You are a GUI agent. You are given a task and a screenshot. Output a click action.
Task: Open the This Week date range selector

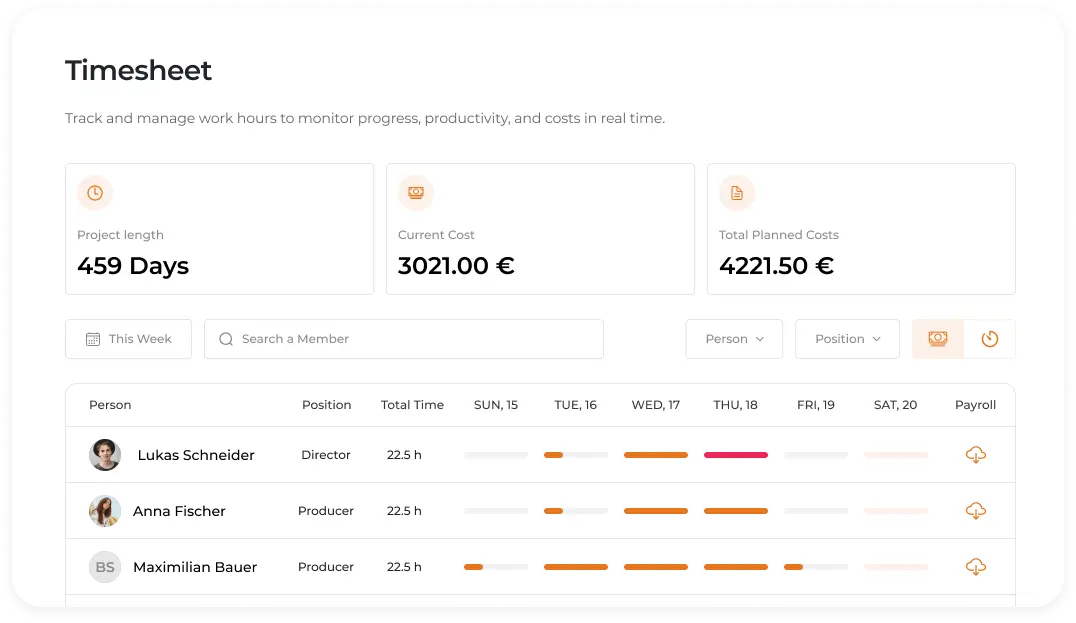pos(128,339)
